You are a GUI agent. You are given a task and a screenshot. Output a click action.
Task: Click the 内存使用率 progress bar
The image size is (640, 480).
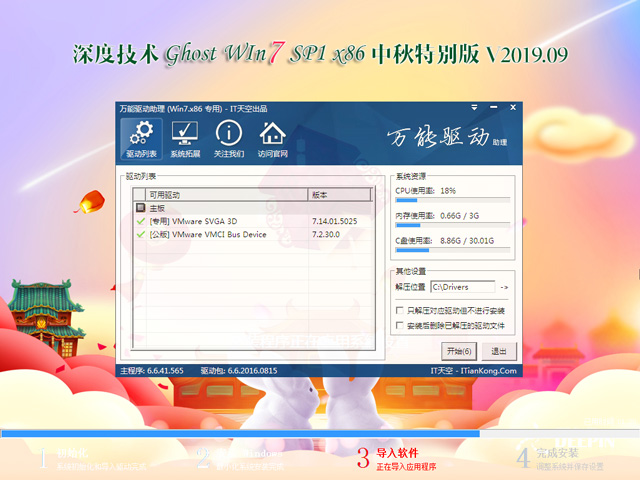pyautogui.click(x=453, y=225)
